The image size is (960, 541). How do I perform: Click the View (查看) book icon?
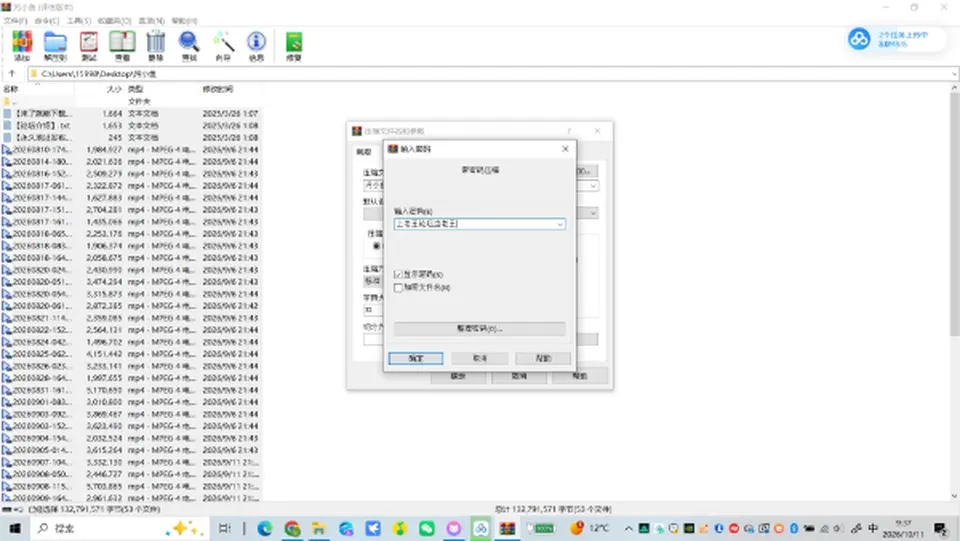pyautogui.click(x=122, y=46)
